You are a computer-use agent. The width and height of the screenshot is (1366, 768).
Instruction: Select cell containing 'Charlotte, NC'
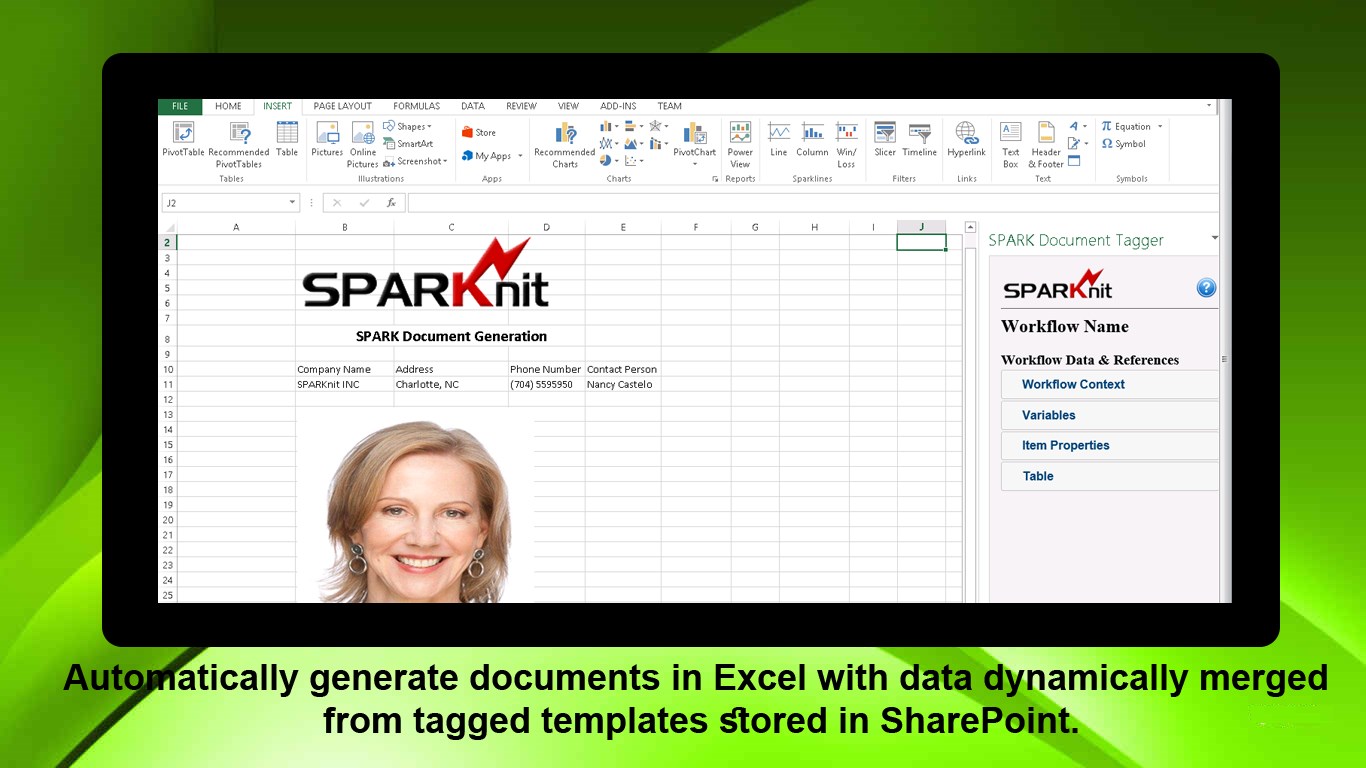coord(451,384)
